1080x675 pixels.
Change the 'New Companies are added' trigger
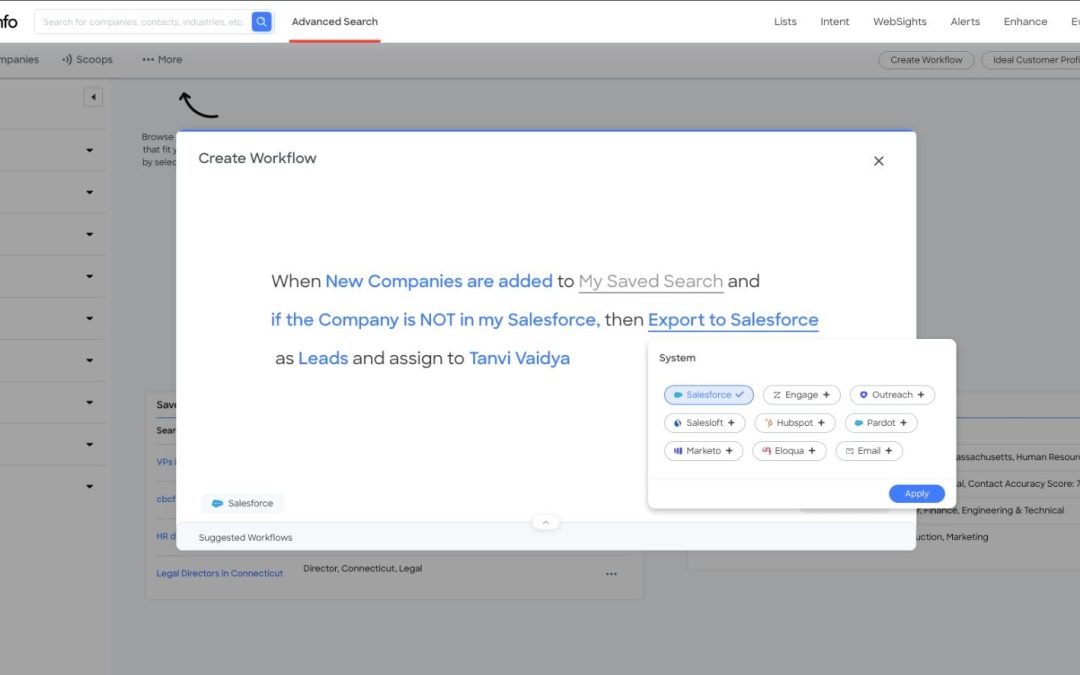(439, 281)
